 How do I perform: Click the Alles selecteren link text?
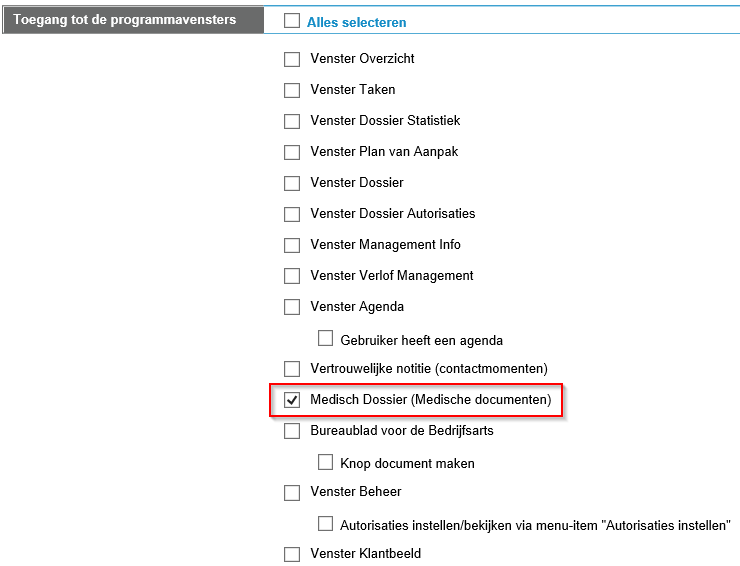(356, 22)
